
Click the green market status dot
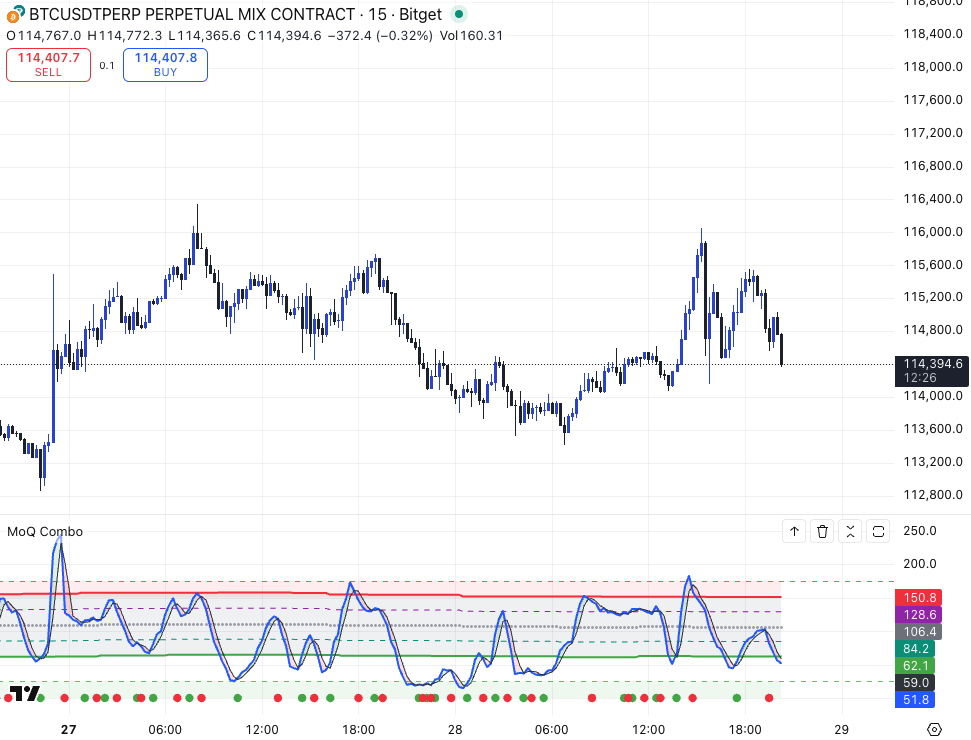click(x=458, y=14)
